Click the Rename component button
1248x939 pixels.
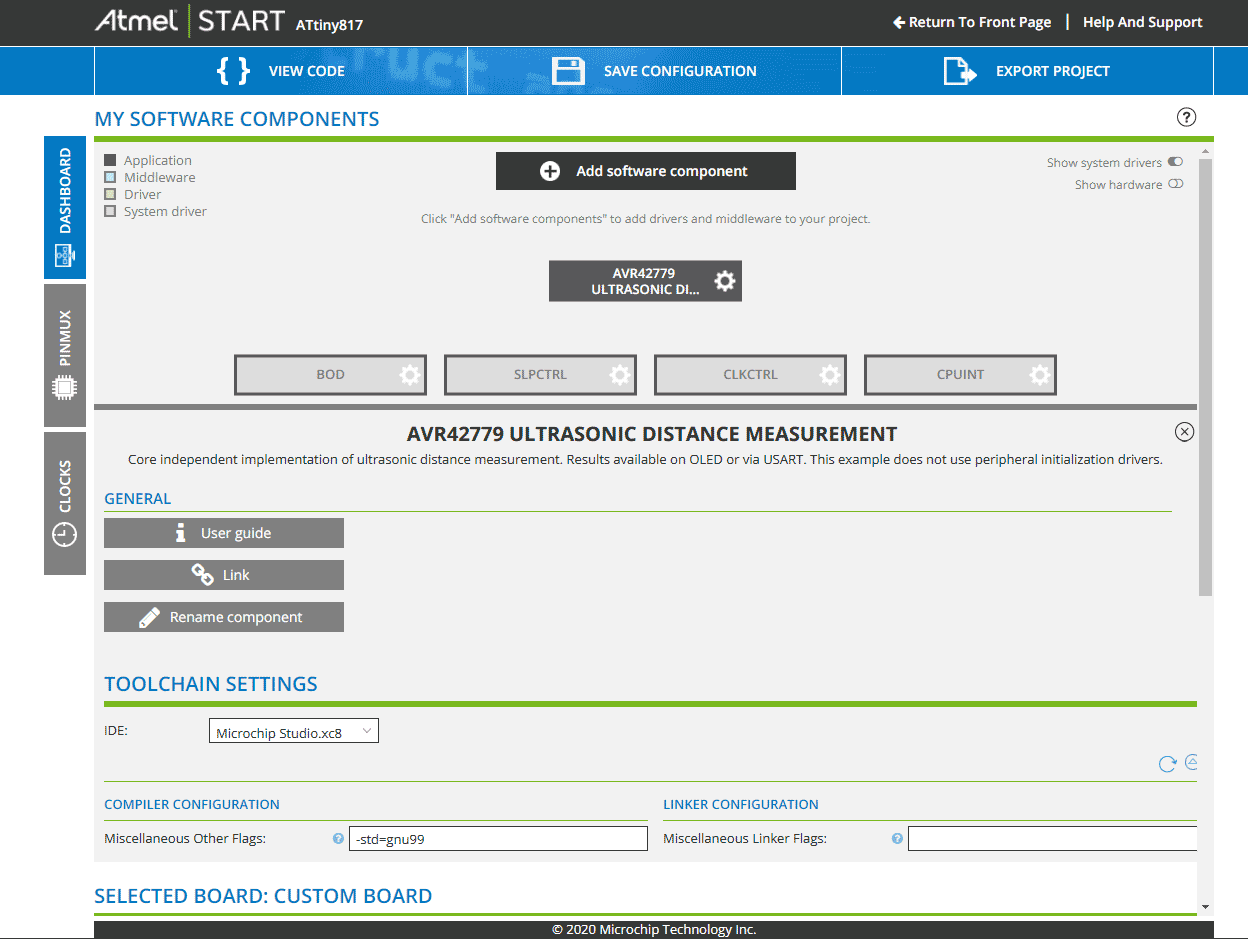click(x=224, y=617)
